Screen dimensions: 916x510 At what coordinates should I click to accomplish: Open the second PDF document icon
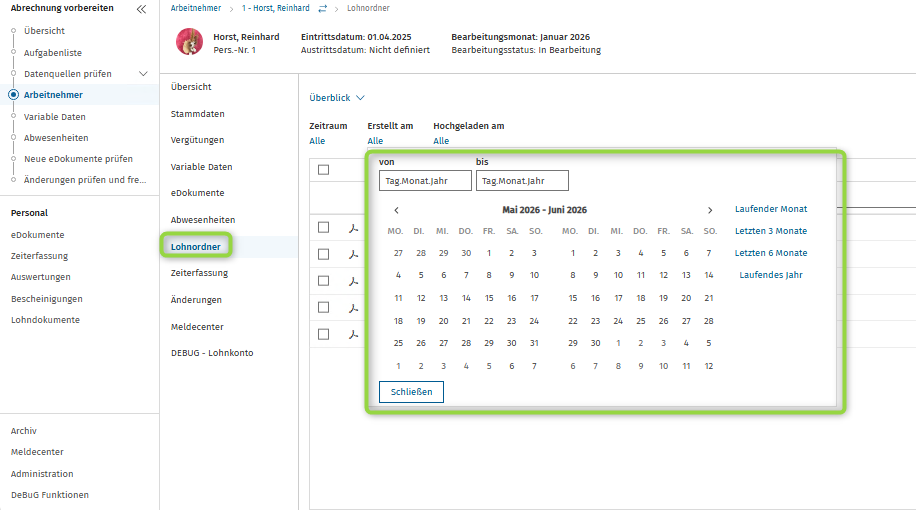[x=353, y=254]
